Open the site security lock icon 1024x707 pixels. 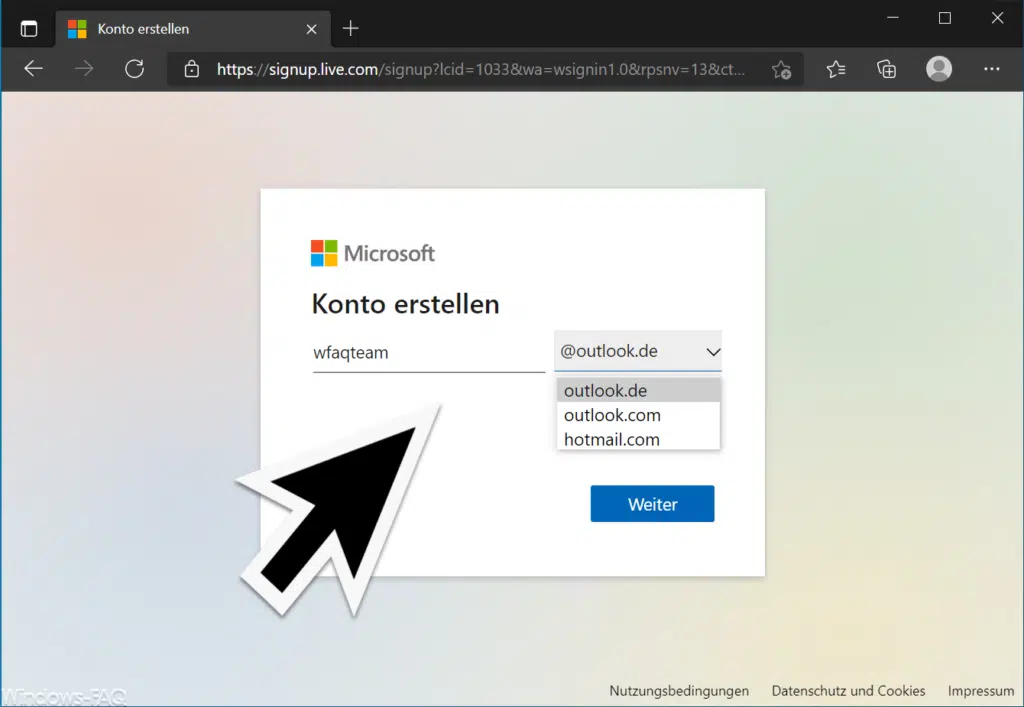click(190, 69)
